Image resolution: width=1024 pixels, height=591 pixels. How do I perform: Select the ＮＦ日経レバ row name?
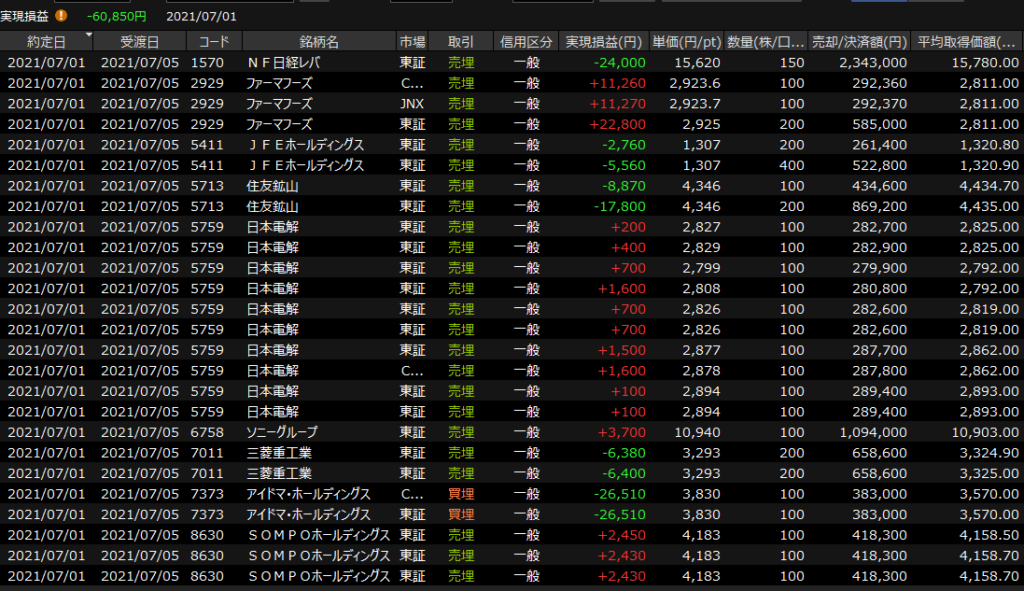283,62
